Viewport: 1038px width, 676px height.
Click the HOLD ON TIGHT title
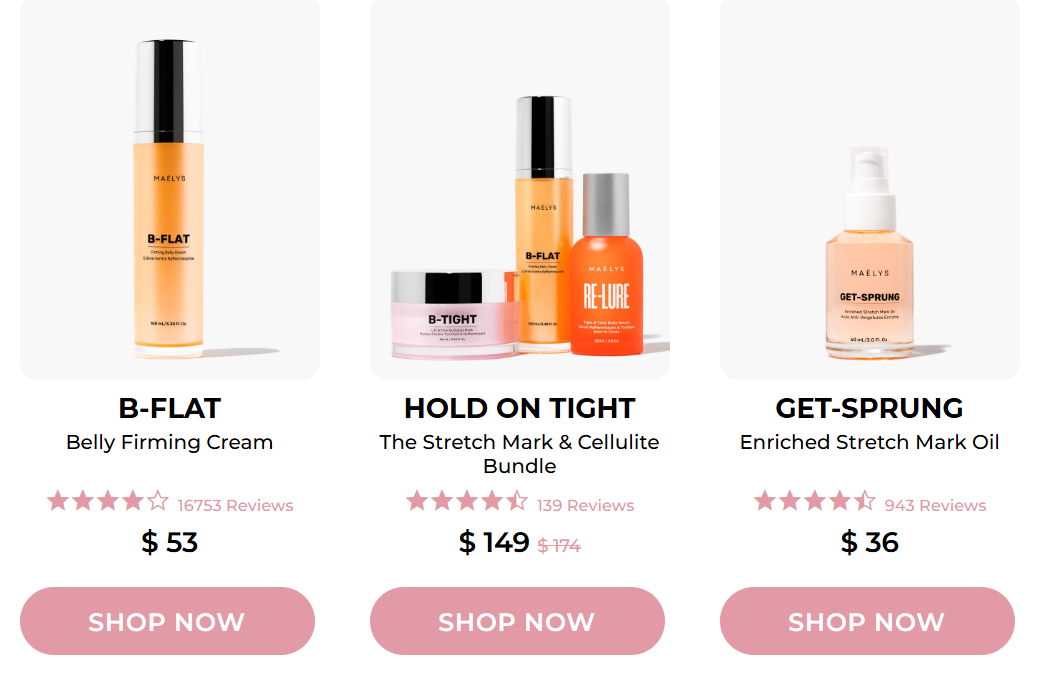(x=520, y=409)
